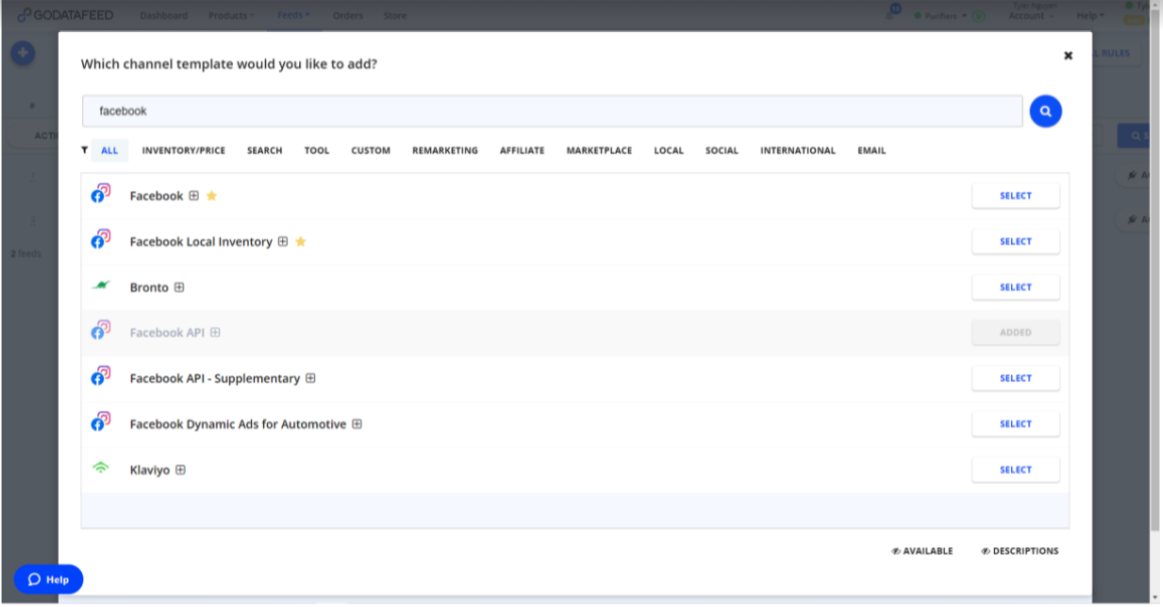Open the Dashboard menu in header
1163x607 pixels.
coord(164,15)
